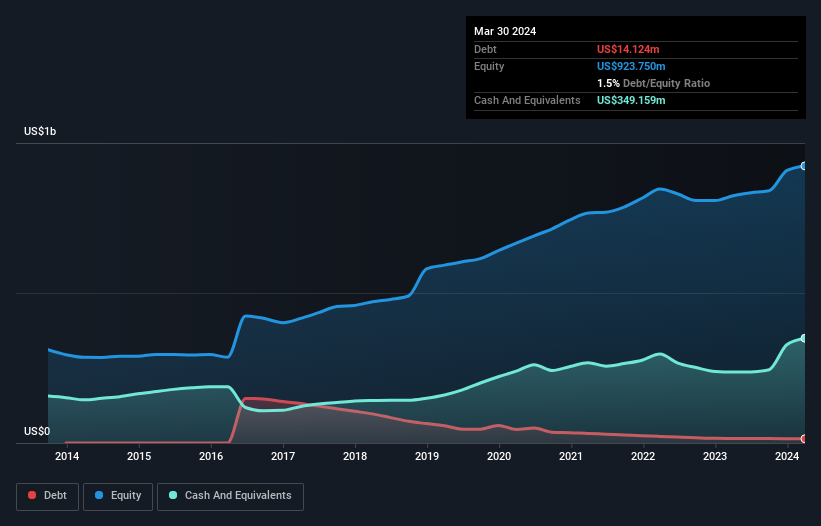Click the 2015 x-axis label

139,456
